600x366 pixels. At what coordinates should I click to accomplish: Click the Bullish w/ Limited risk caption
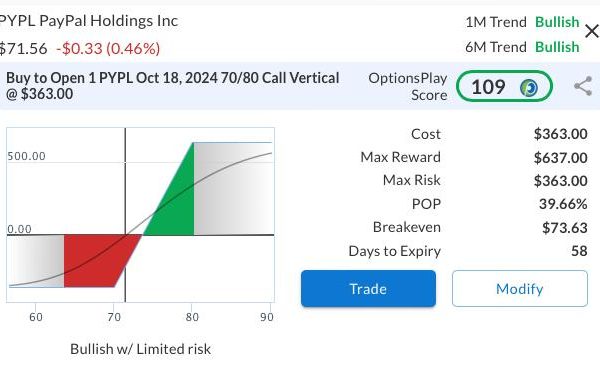pos(140,349)
